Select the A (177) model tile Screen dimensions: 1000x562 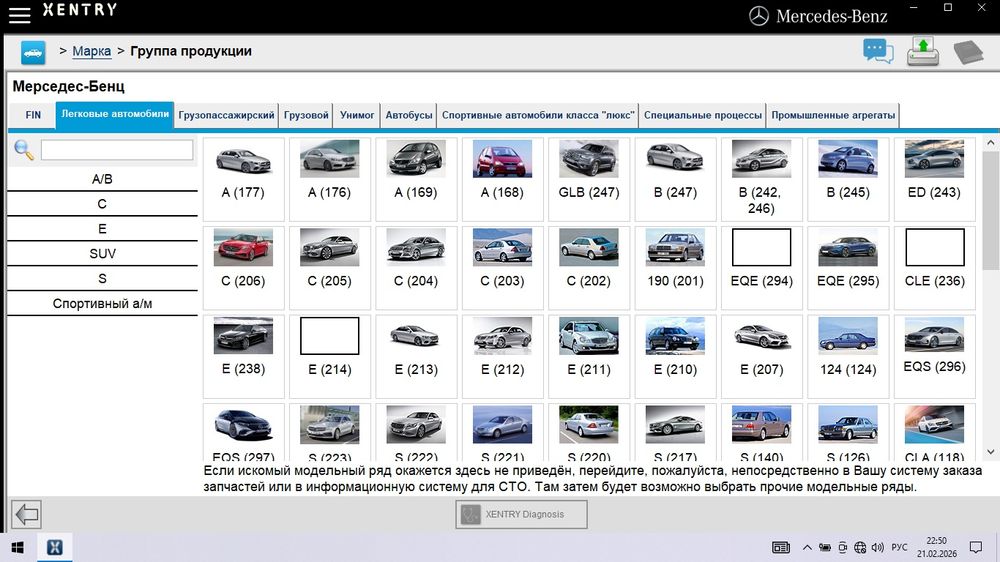pyautogui.click(x=244, y=179)
